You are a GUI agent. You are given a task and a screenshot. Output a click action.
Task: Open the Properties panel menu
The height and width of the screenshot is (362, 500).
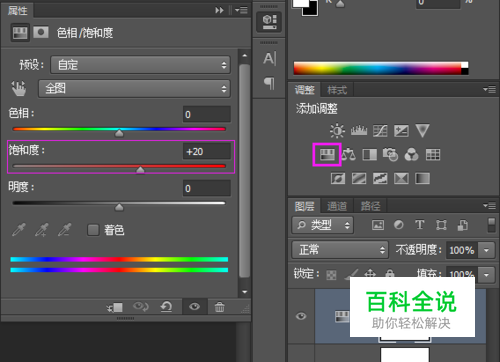click(x=241, y=10)
